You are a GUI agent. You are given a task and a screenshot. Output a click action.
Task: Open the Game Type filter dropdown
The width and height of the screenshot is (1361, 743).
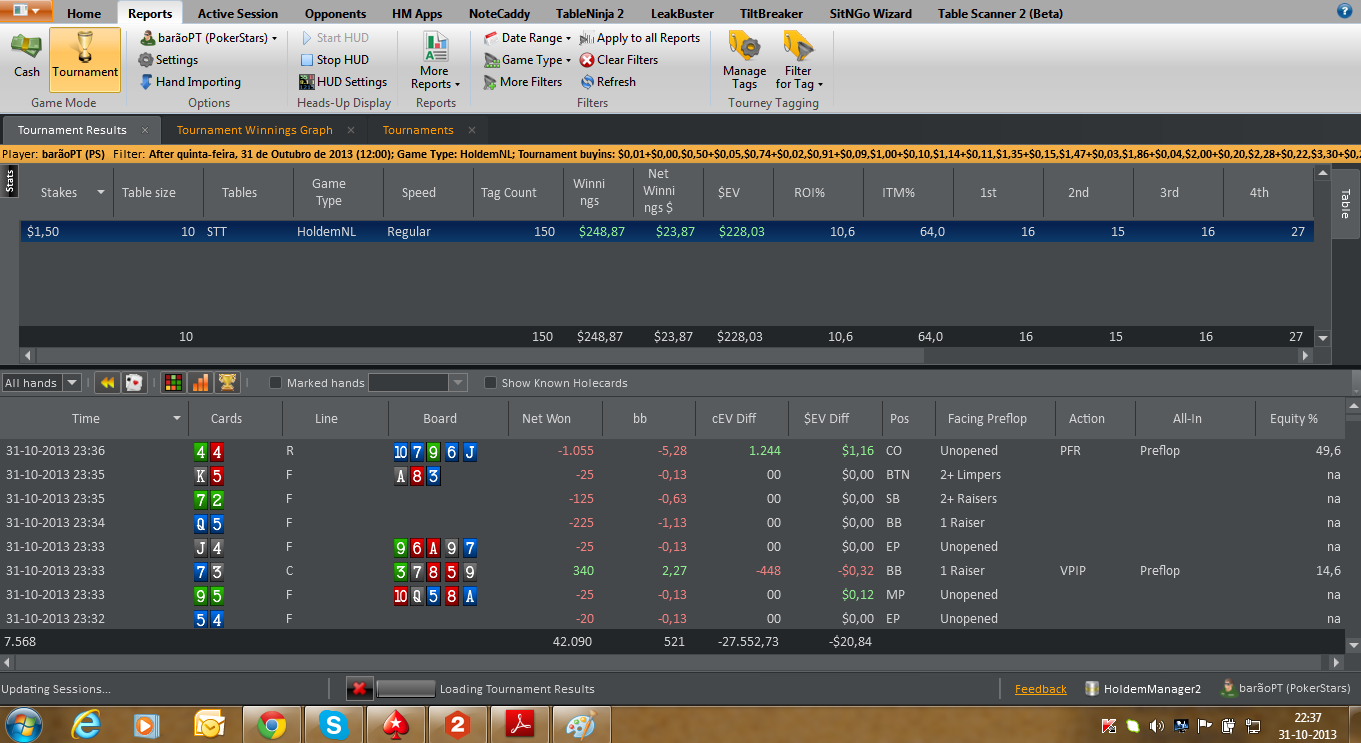coord(527,60)
